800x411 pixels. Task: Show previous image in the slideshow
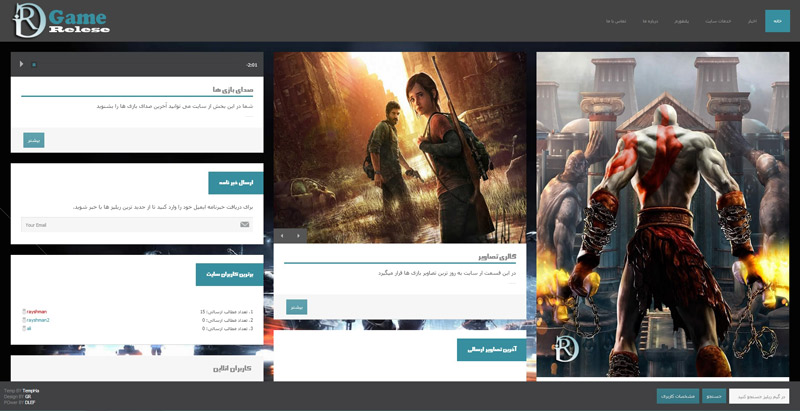[x=282, y=236]
